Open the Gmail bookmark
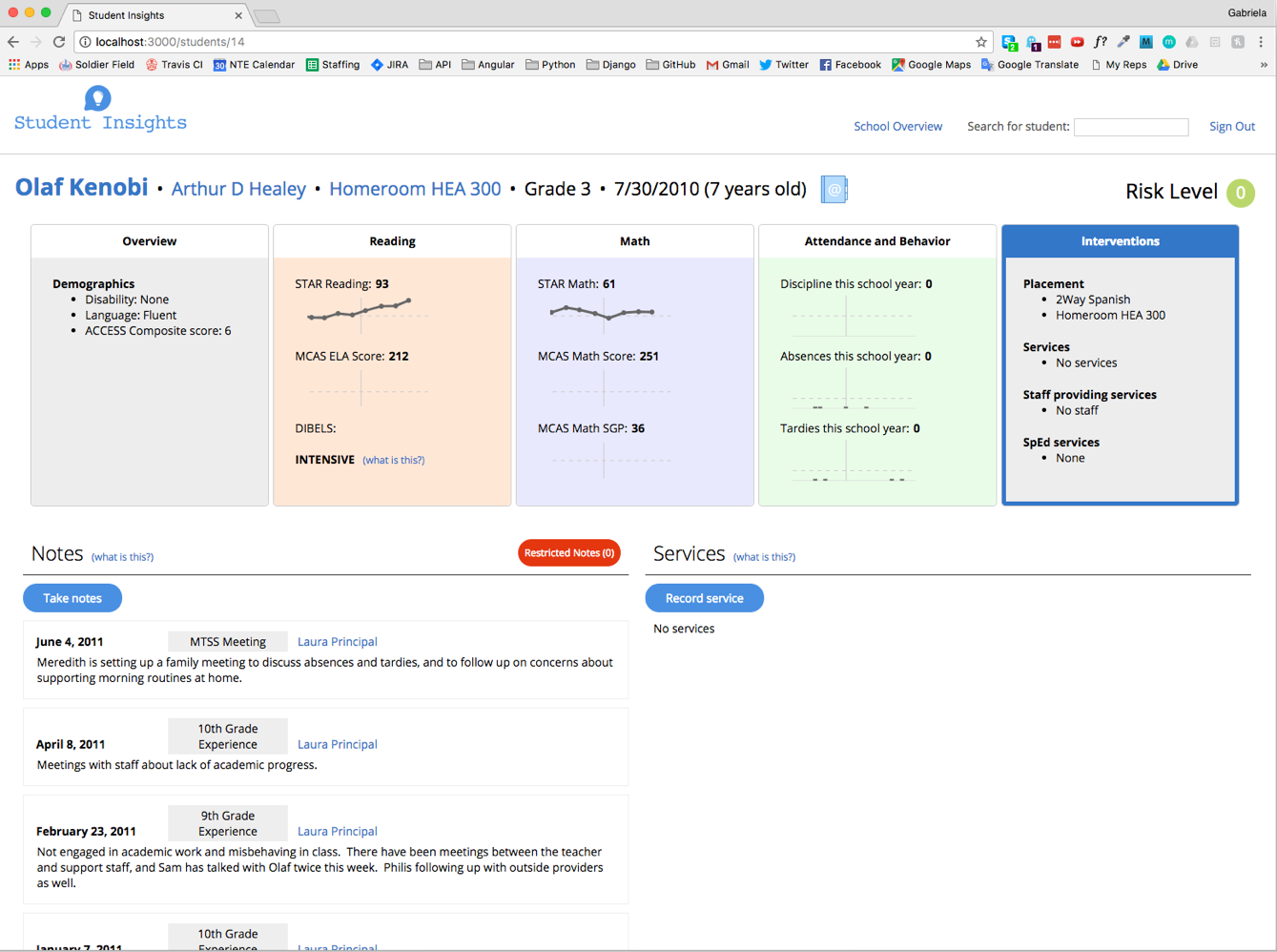This screenshot has width=1277, height=952. coord(727,64)
